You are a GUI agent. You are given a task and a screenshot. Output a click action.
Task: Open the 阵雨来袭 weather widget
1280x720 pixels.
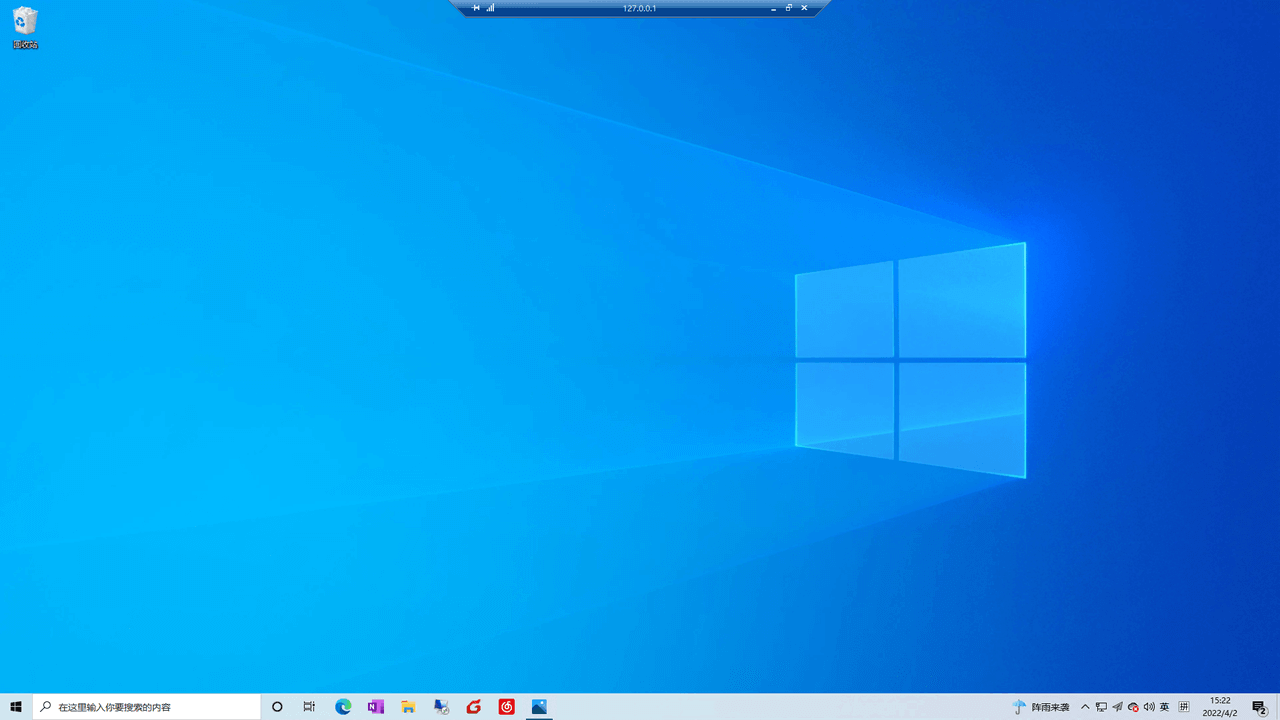1040,707
